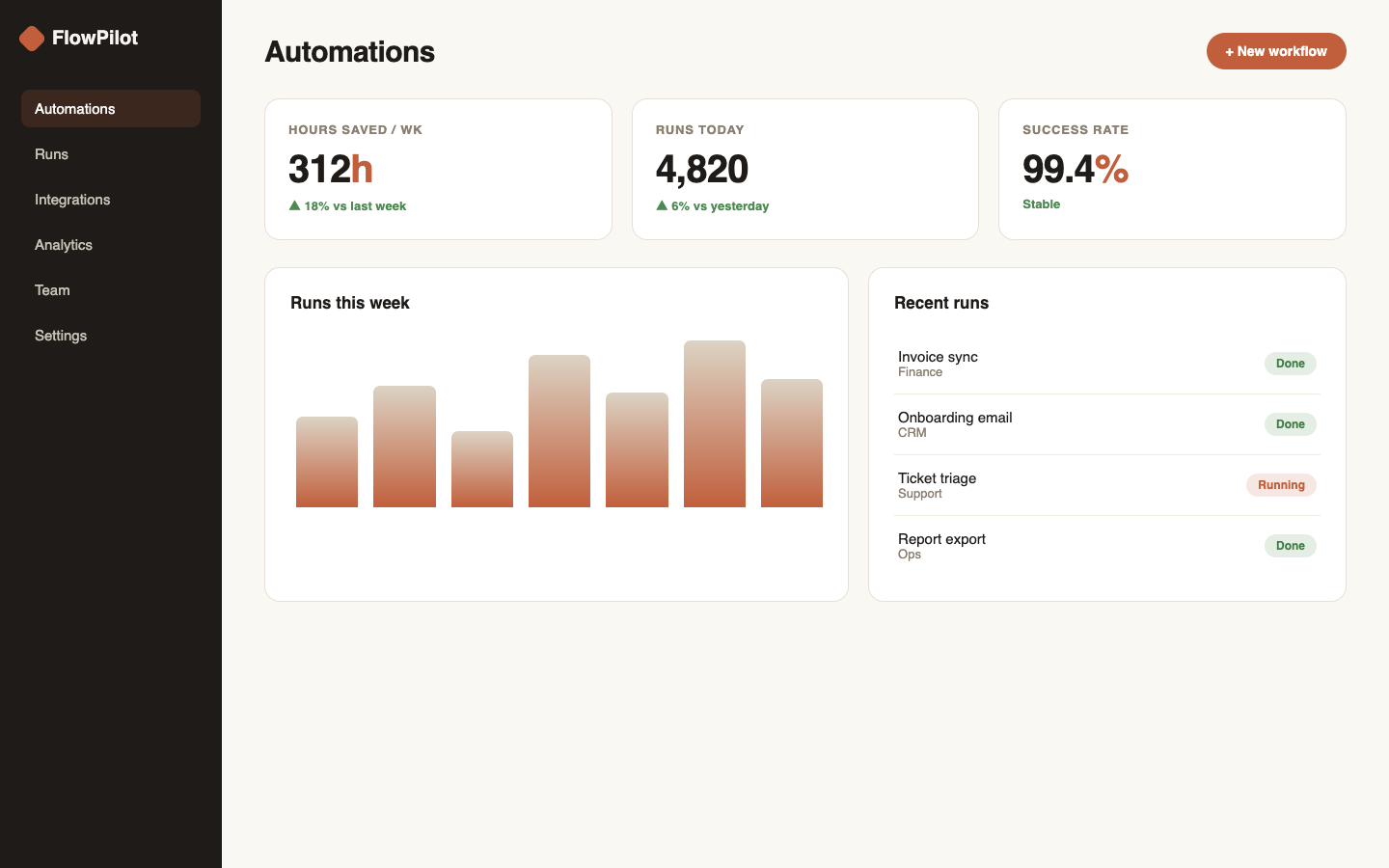Click the RUNS TODAY label
The height and width of the screenshot is (868, 1389).
click(x=699, y=130)
